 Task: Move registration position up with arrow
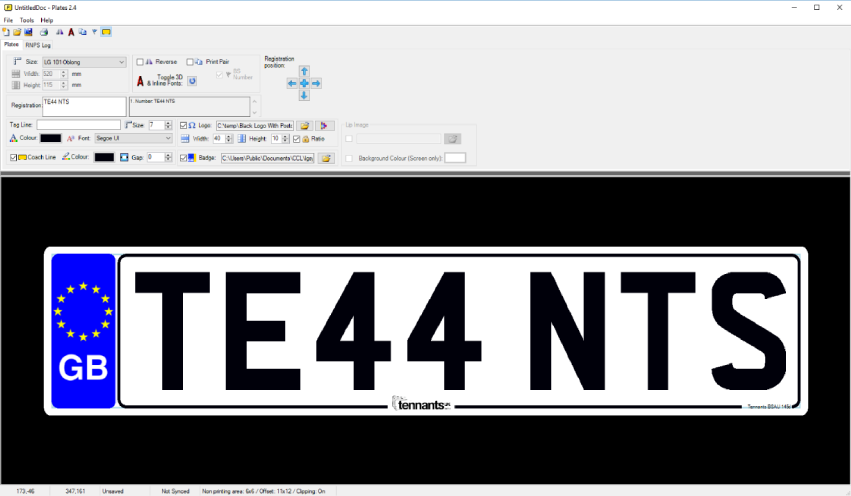pyautogui.click(x=304, y=71)
